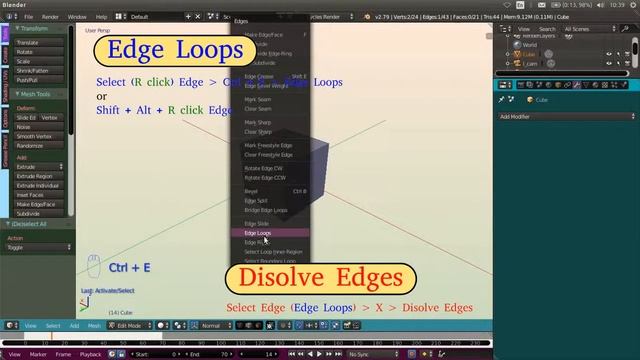Choose Edge Loops in Edges menu
Screen dimensions: 640x360
tap(270, 233)
